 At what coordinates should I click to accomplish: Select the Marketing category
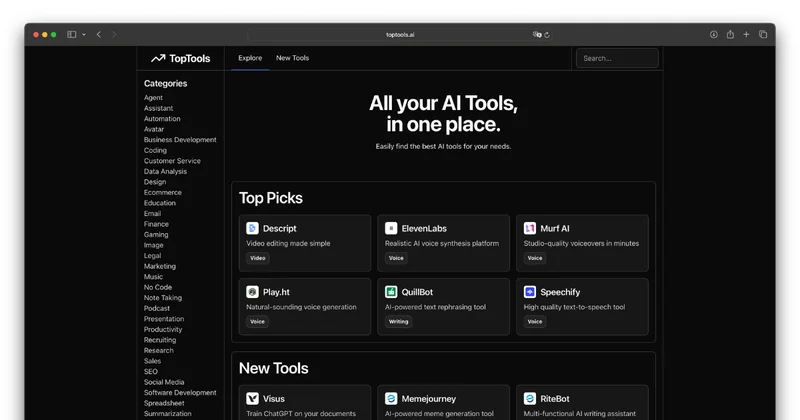click(159, 266)
